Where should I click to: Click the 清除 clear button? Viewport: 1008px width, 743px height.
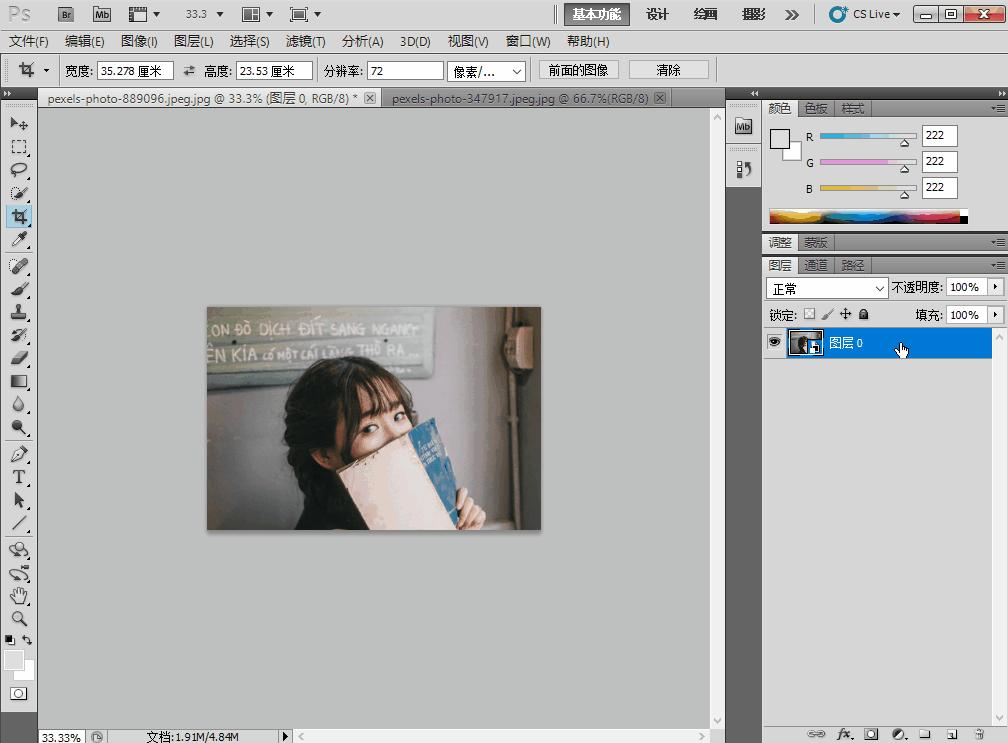668,70
